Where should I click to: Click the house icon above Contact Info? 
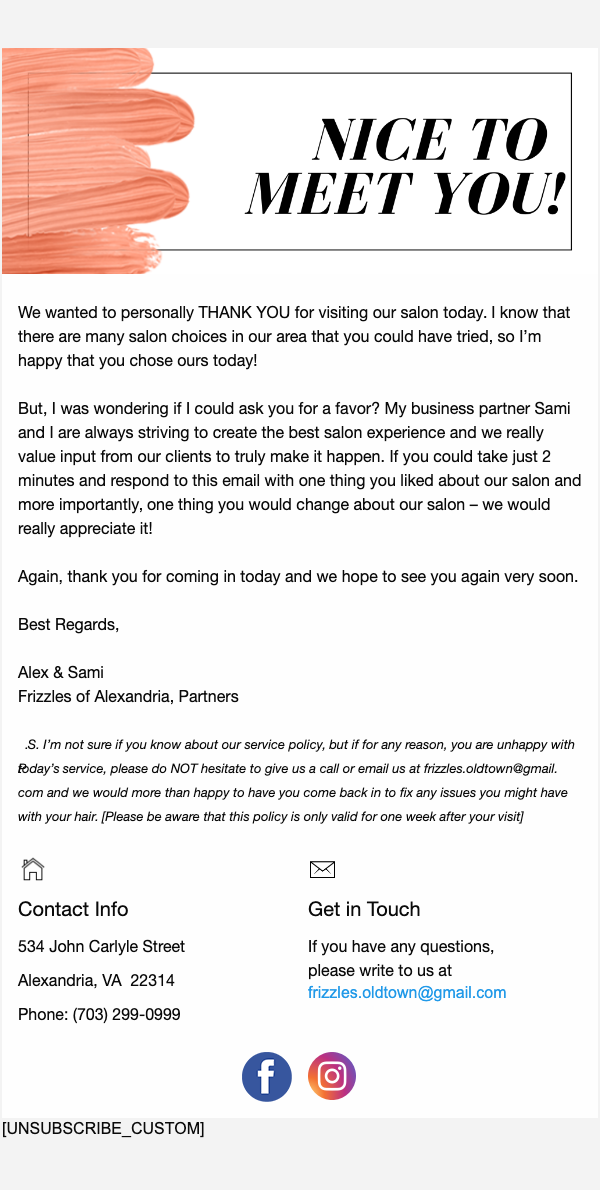[33, 869]
